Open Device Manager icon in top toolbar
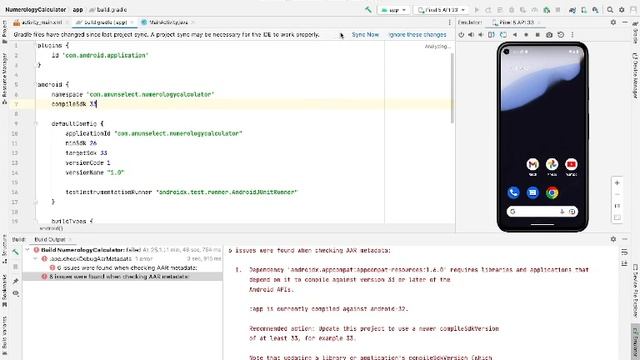640x360 pixels. tap(584, 10)
